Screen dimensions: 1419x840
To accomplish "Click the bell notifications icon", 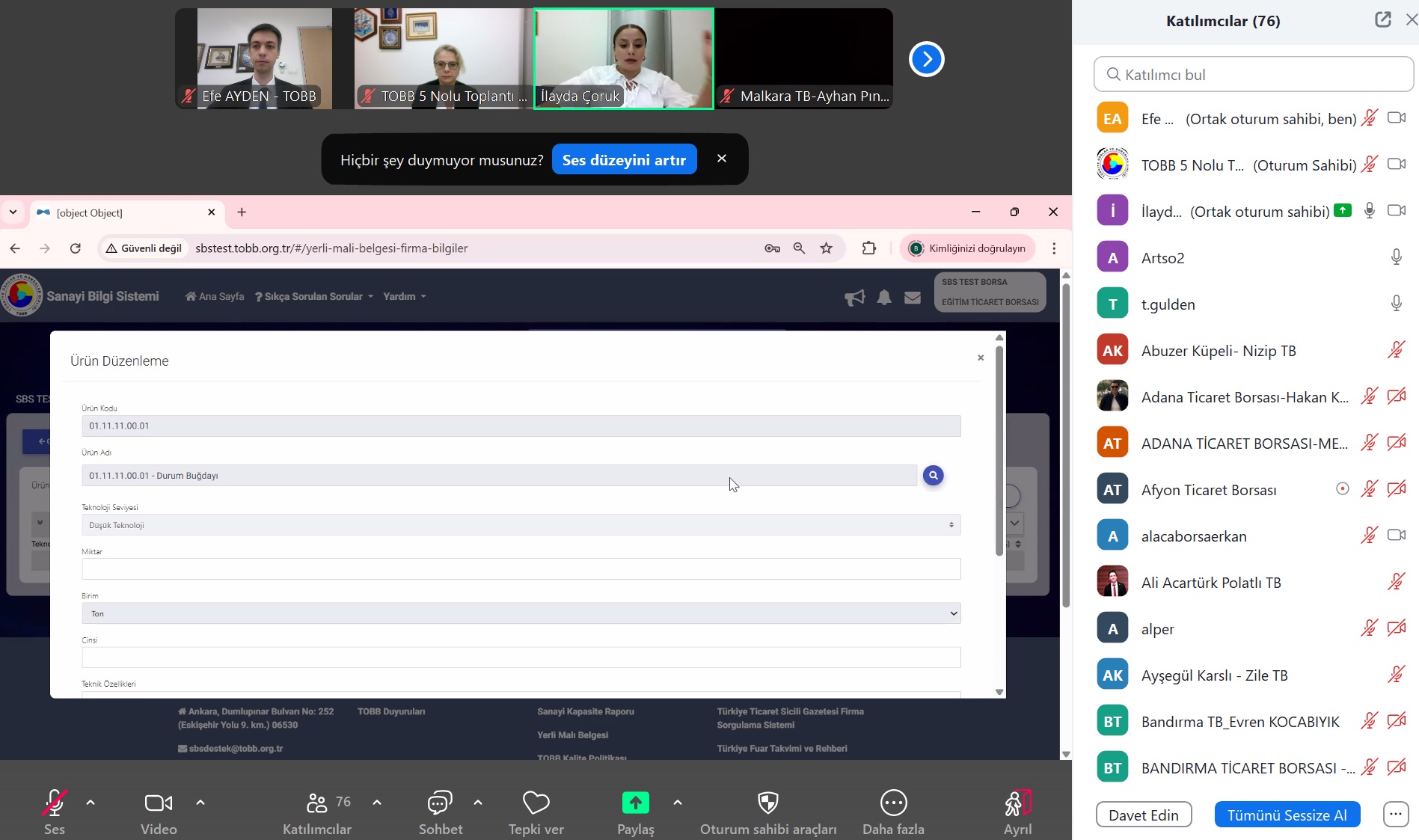I will pyautogui.click(x=884, y=298).
